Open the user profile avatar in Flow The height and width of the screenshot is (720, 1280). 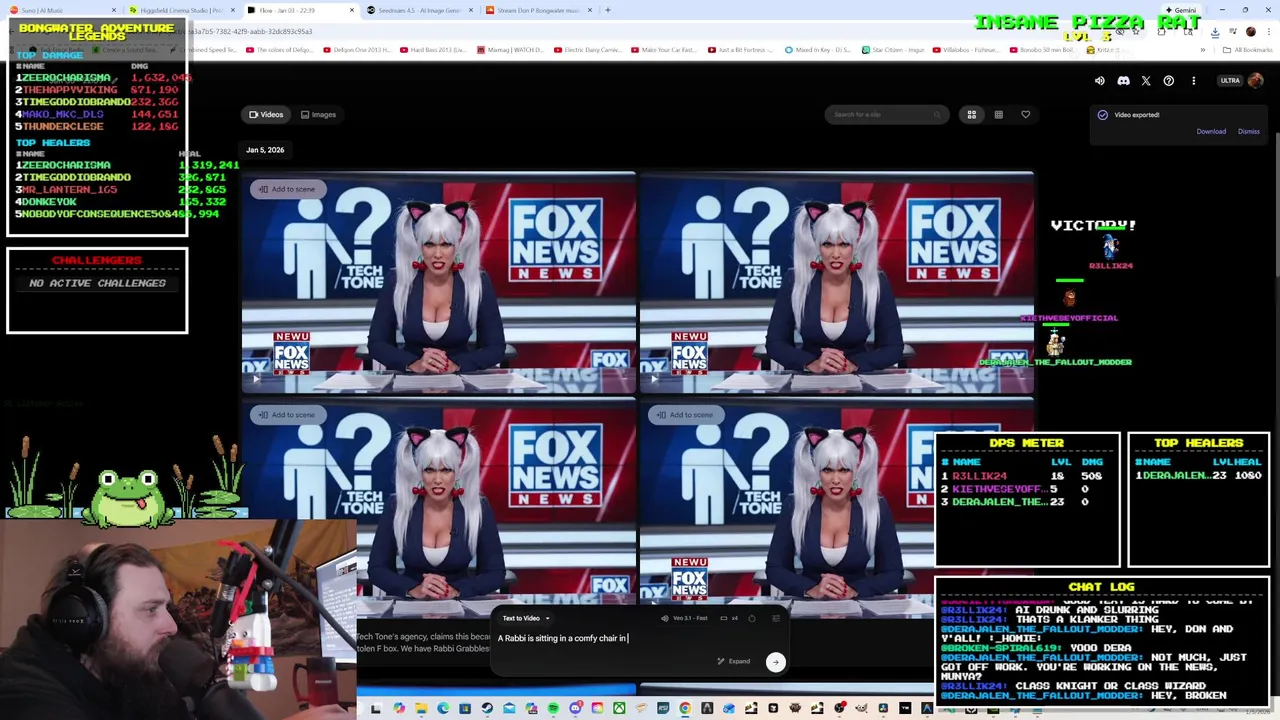(1256, 81)
